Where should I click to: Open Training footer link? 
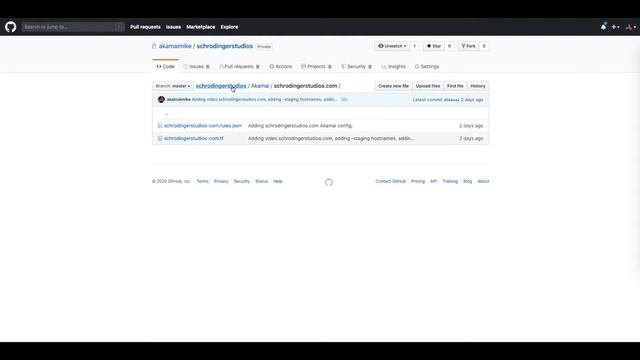(x=450, y=181)
